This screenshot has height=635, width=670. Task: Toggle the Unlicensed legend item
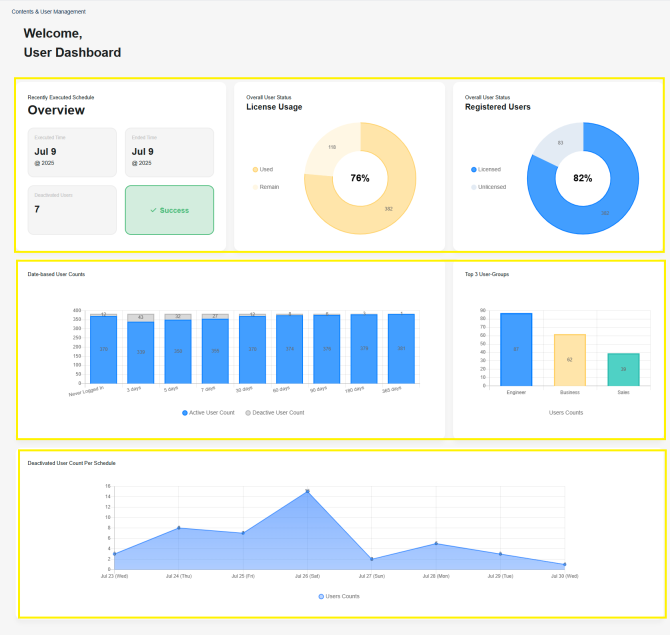point(488,187)
